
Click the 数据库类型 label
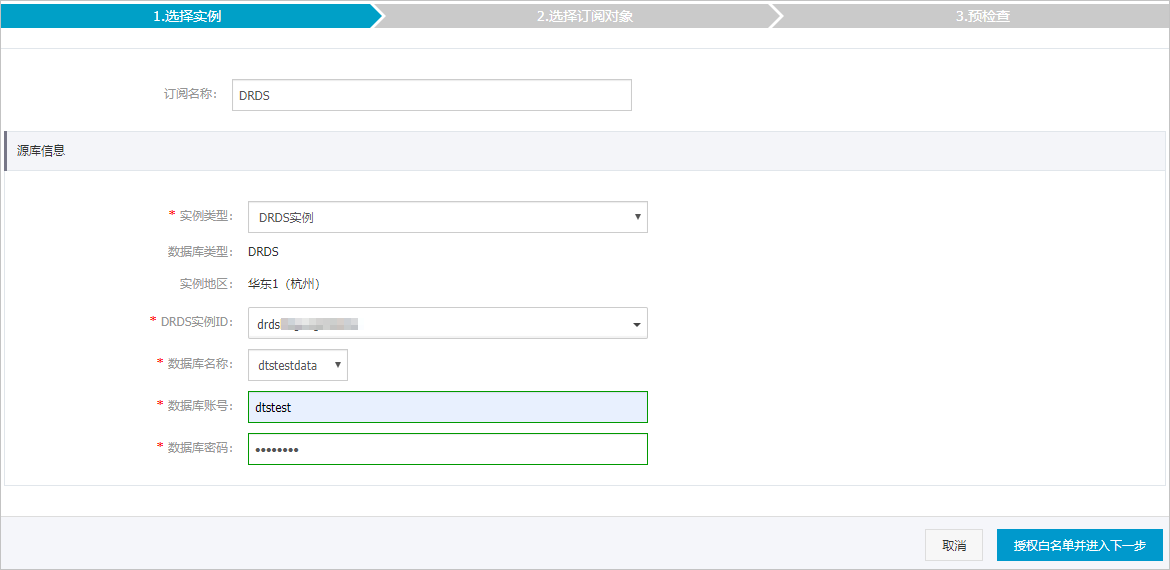(201, 252)
